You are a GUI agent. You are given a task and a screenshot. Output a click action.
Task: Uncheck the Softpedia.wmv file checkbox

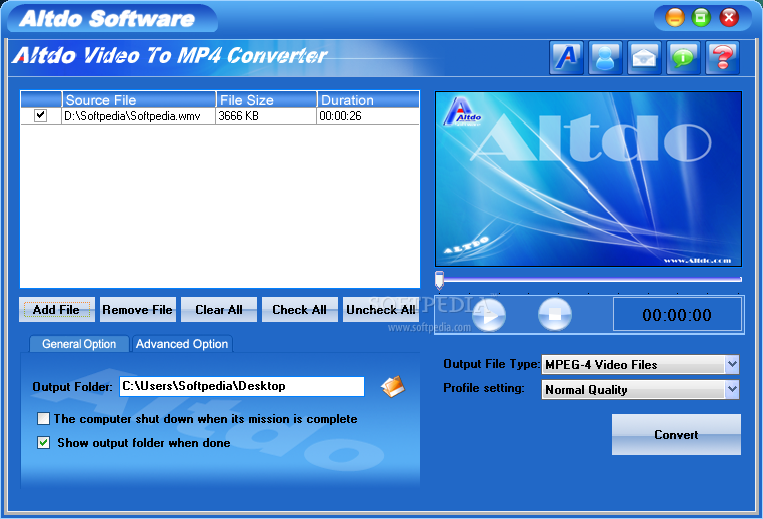coord(40,115)
